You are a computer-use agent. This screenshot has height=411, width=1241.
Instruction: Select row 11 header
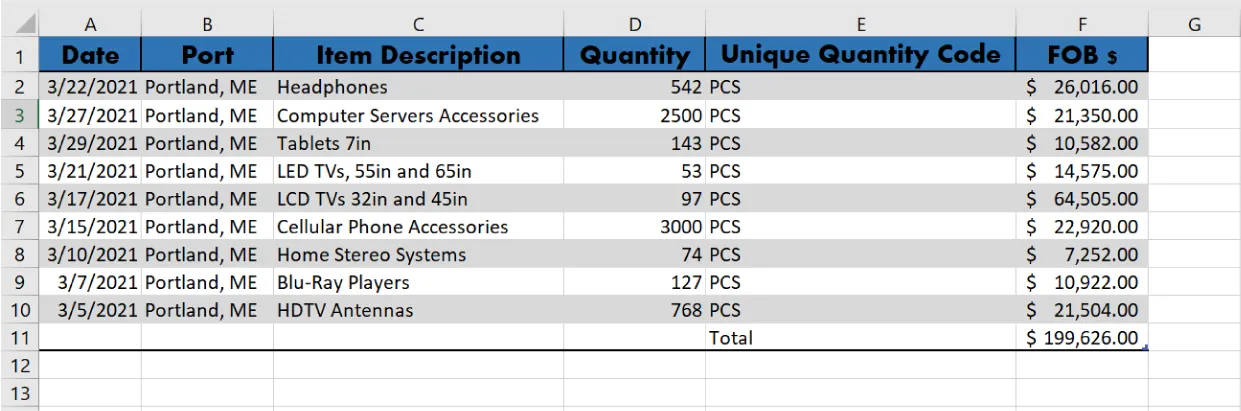tap(21, 338)
